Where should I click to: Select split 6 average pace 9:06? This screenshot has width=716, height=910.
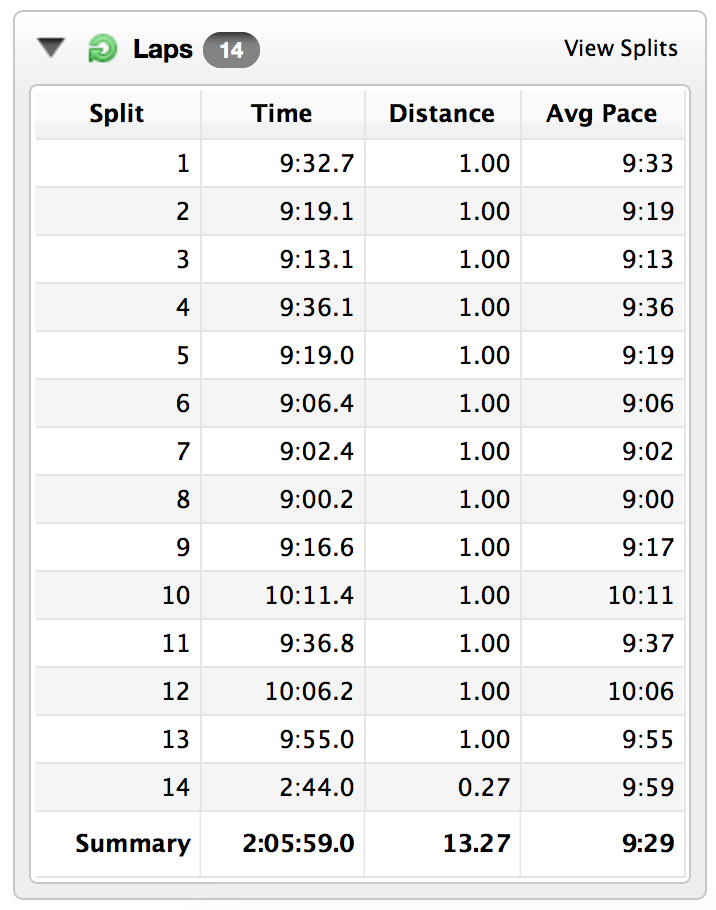[648, 403]
